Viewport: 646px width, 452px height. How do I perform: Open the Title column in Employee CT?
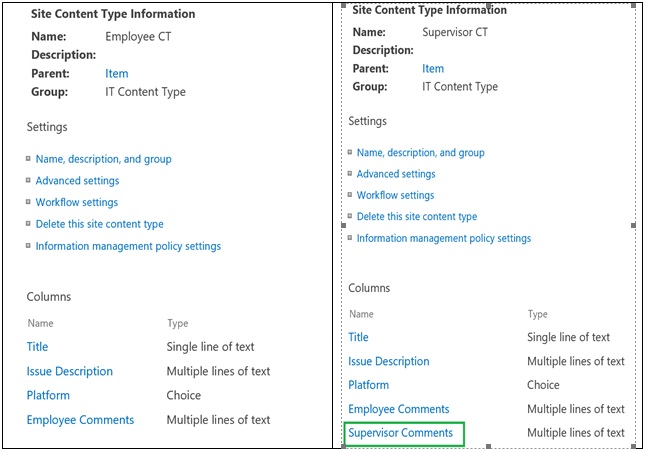tap(37, 347)
